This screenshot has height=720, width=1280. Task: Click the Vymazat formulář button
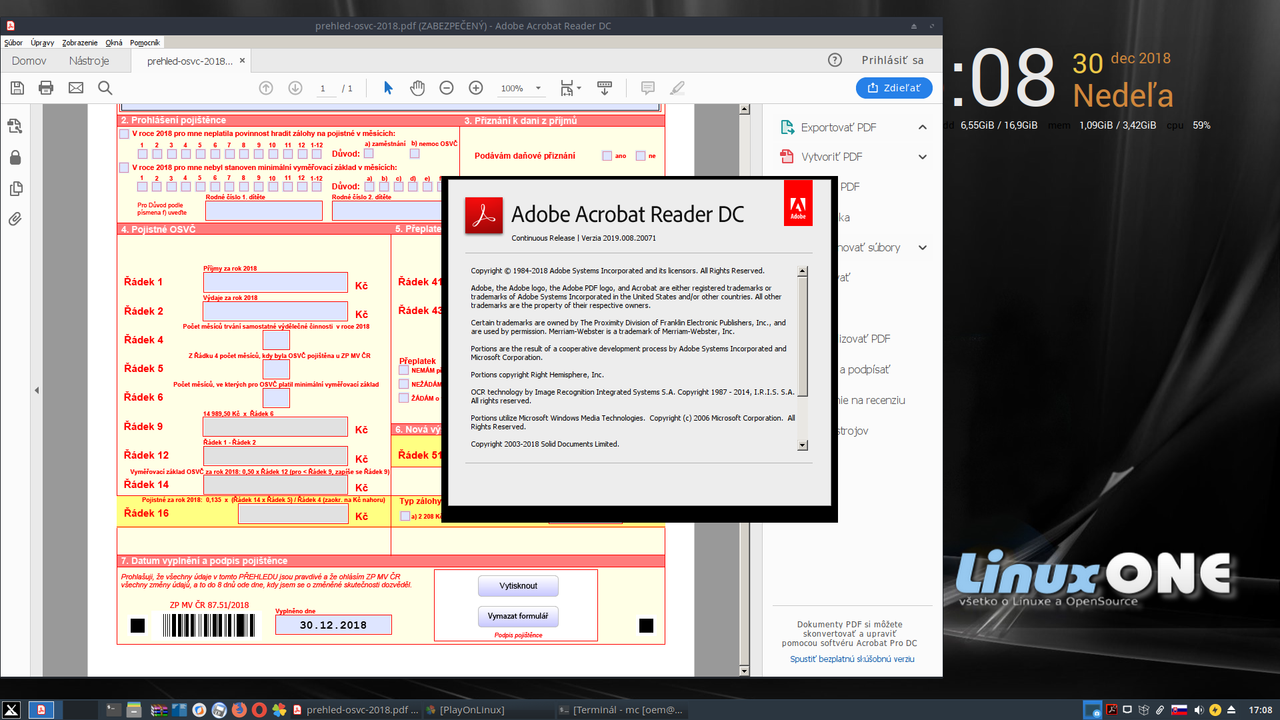pyautogui.click(x=518, y=616)
